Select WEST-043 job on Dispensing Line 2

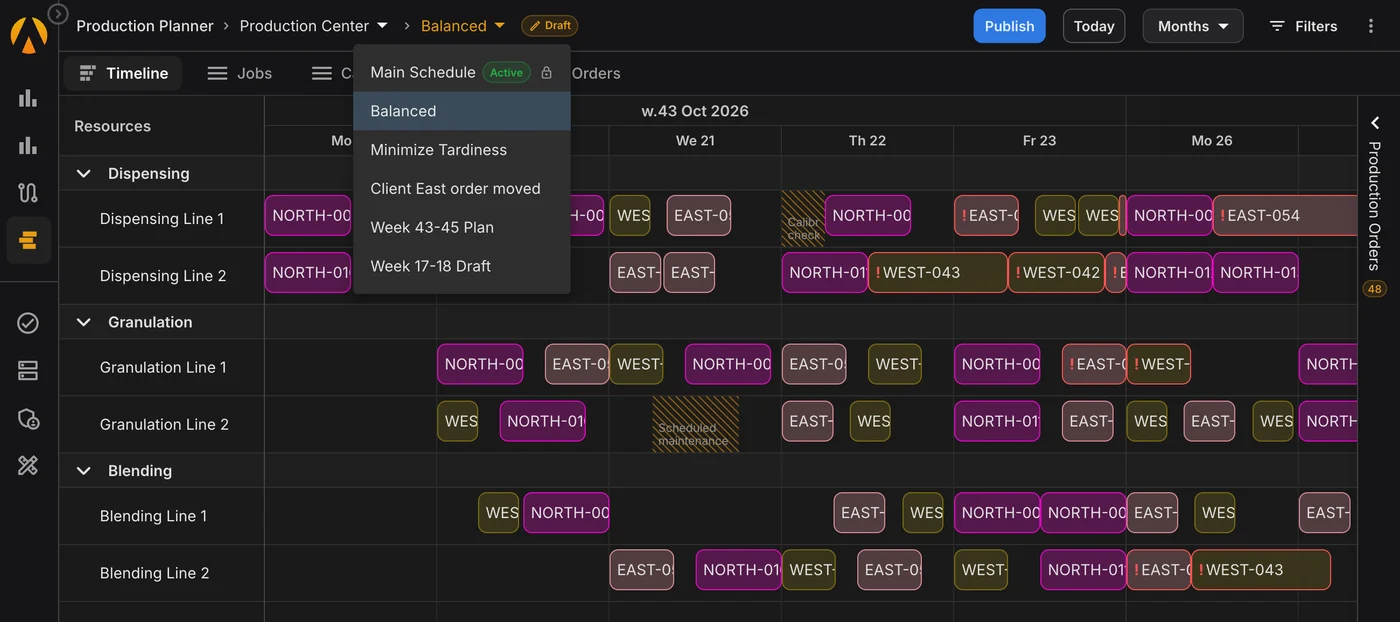click(x=937, y=272)
